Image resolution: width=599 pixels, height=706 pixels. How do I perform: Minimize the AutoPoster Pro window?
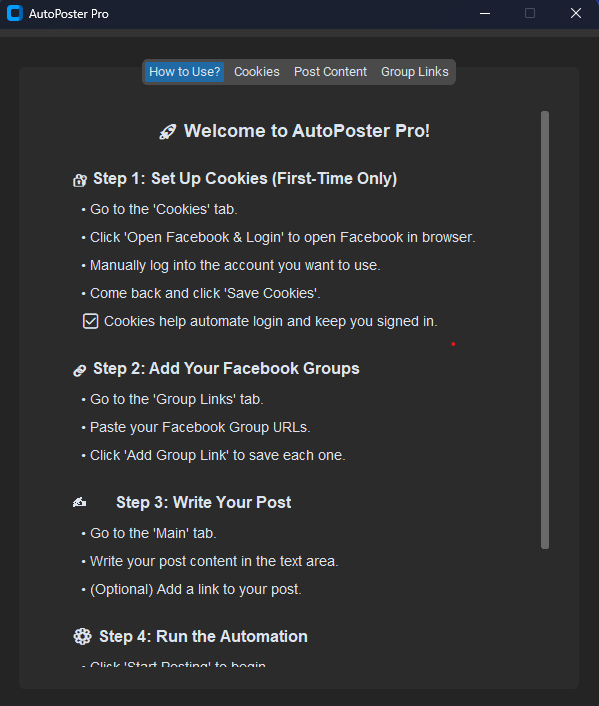coord(485,14)
